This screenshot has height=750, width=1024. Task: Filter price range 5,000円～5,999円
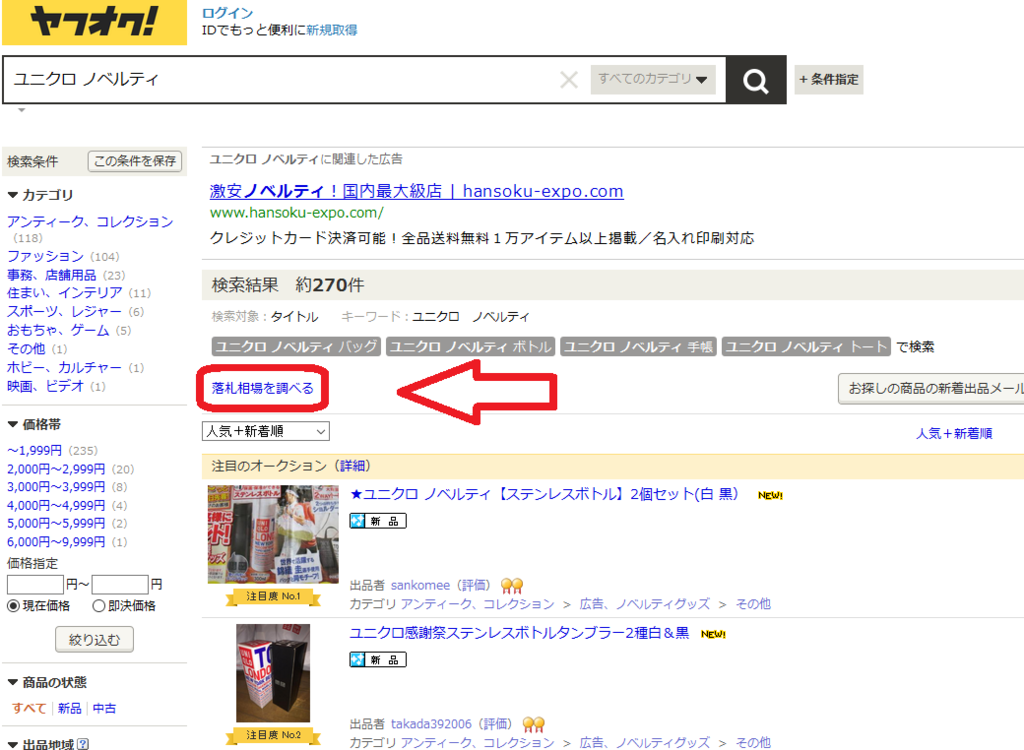click(x=56, y=523)
